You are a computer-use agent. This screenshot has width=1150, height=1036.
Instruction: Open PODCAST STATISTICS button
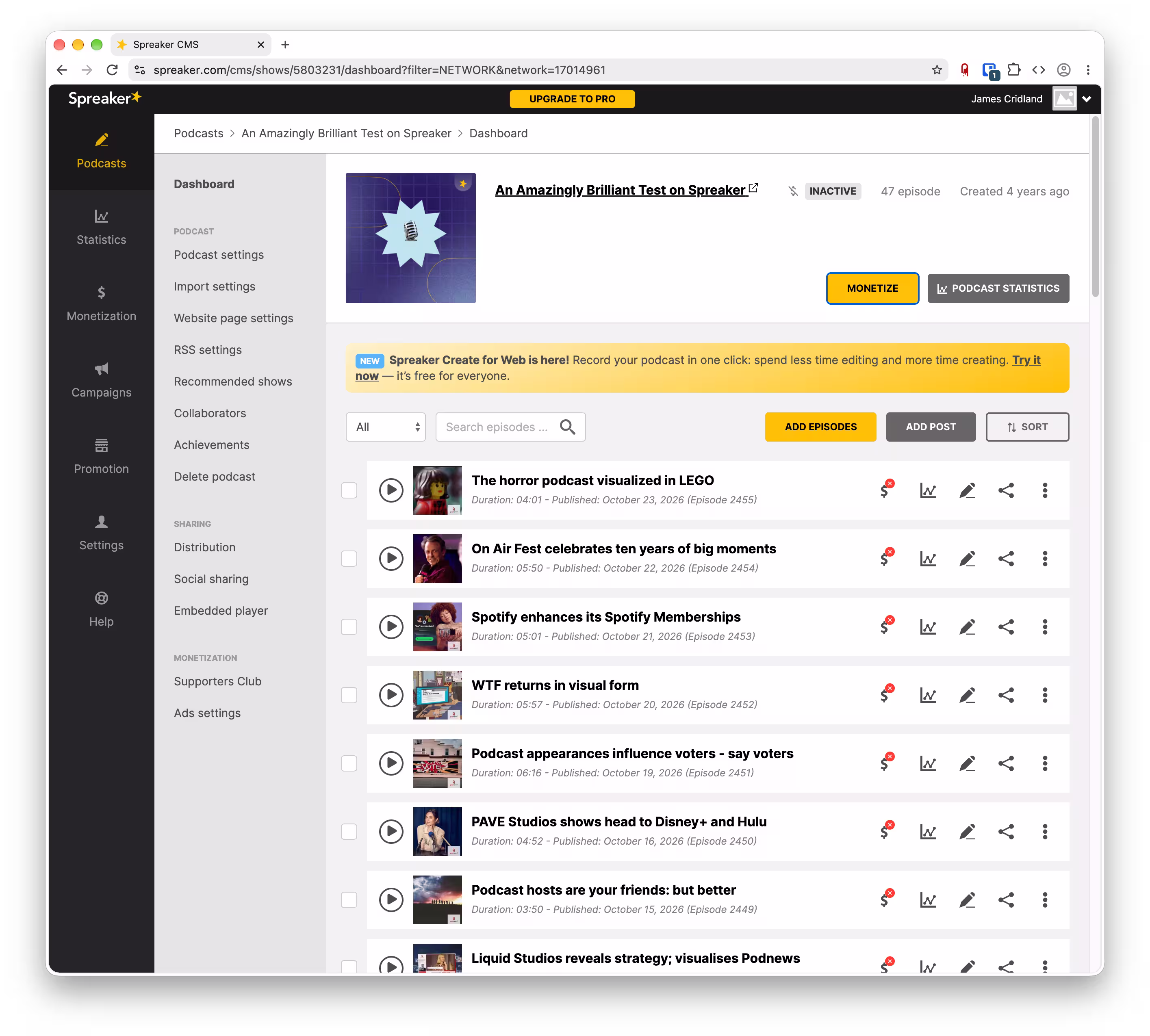998,288
